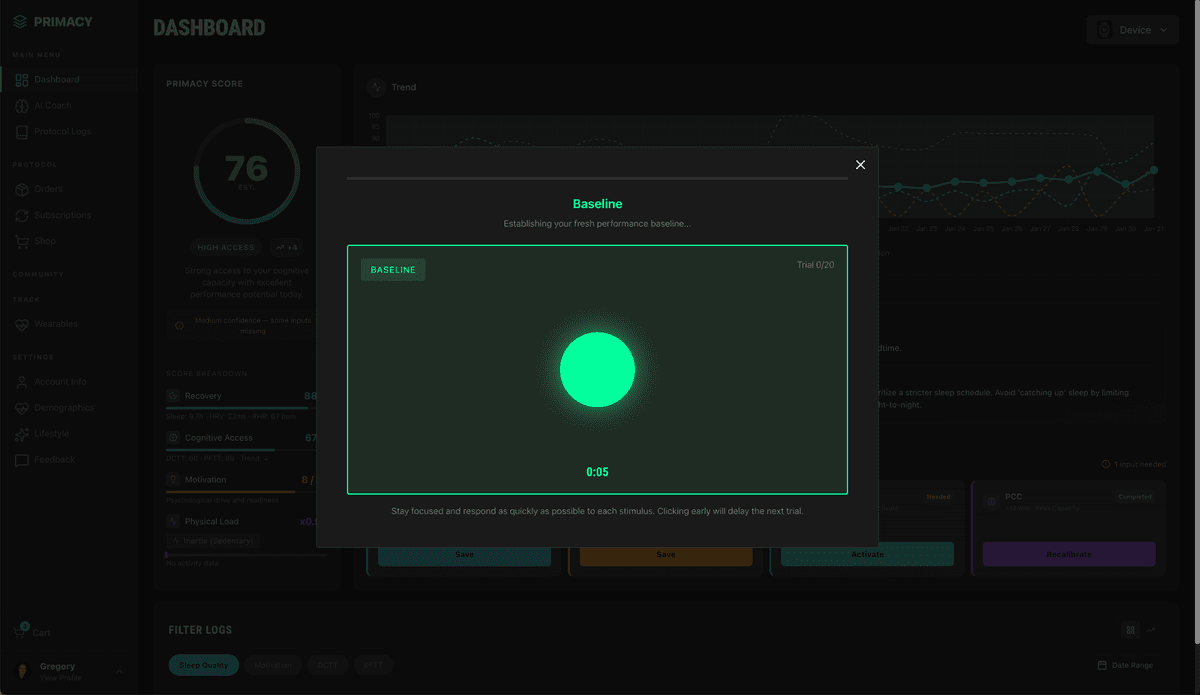Click the Wearables heart-pulse icon

coord(22,324)
